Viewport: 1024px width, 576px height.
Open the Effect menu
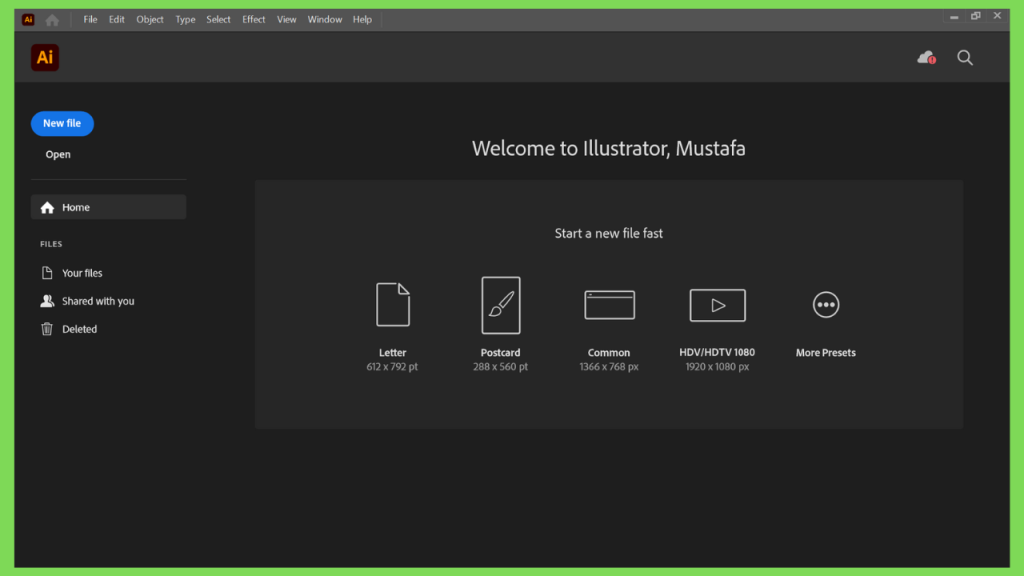coord(253,20)
